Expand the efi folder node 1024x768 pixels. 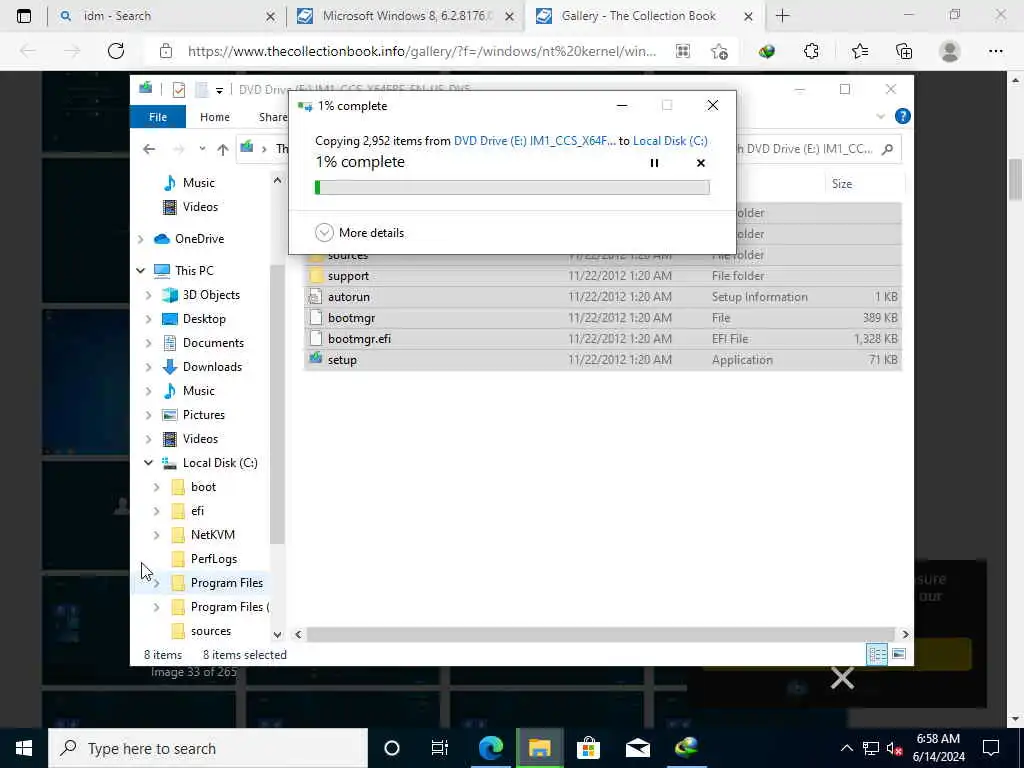click(156, 511)
